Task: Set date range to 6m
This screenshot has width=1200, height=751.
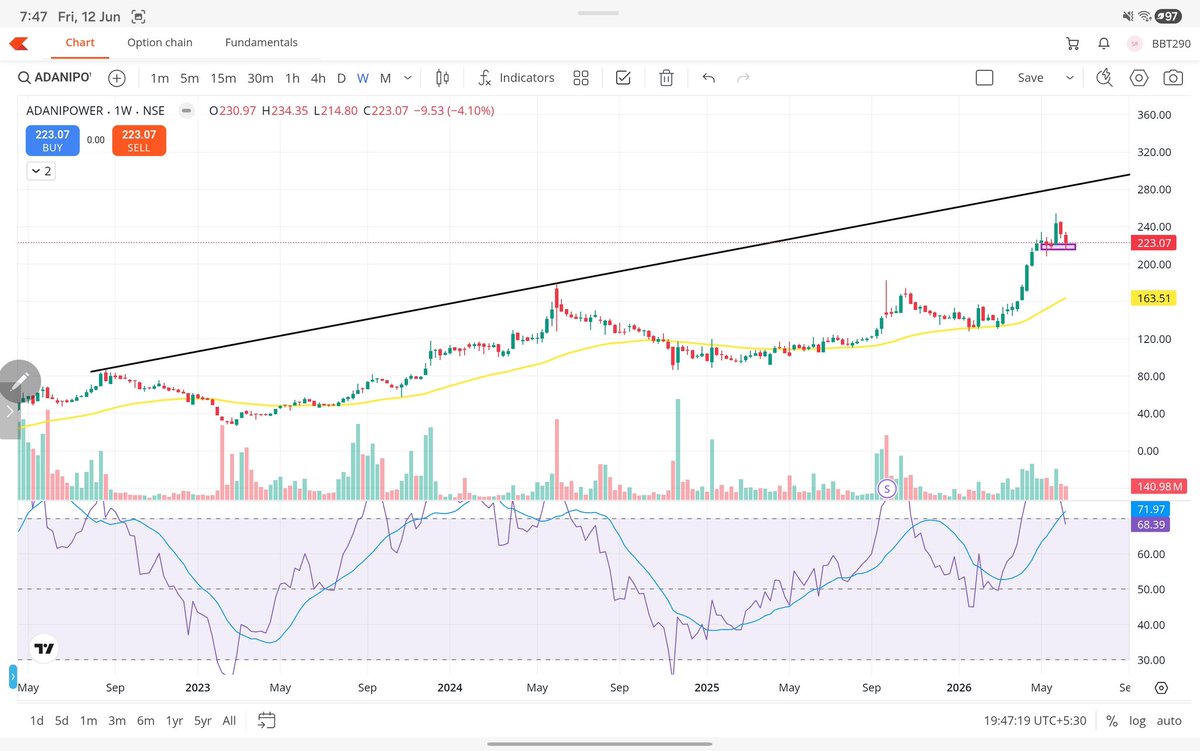Action: tap(145, 720)
